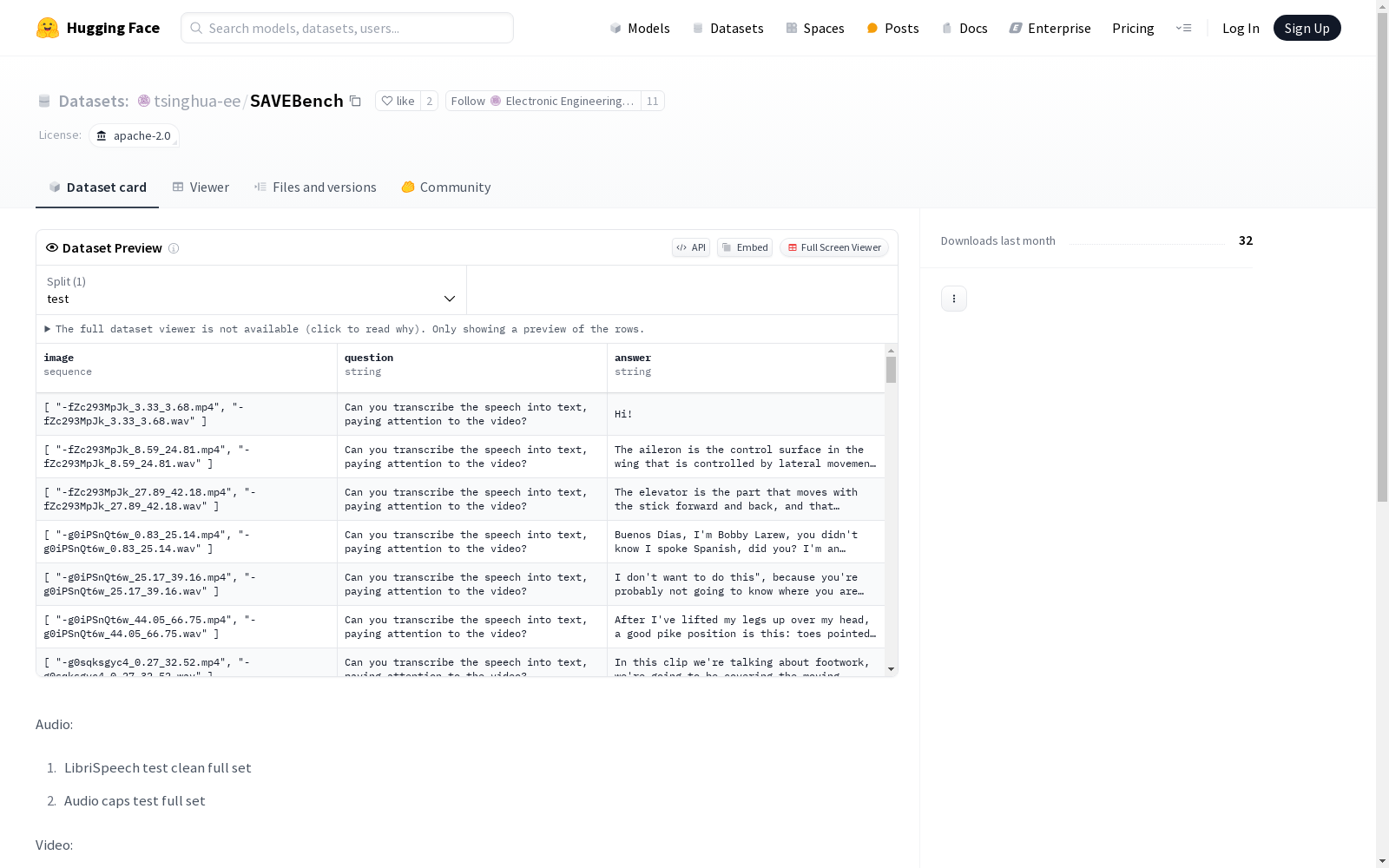Open the Full Screen Viewer

[x=834, y=247]
